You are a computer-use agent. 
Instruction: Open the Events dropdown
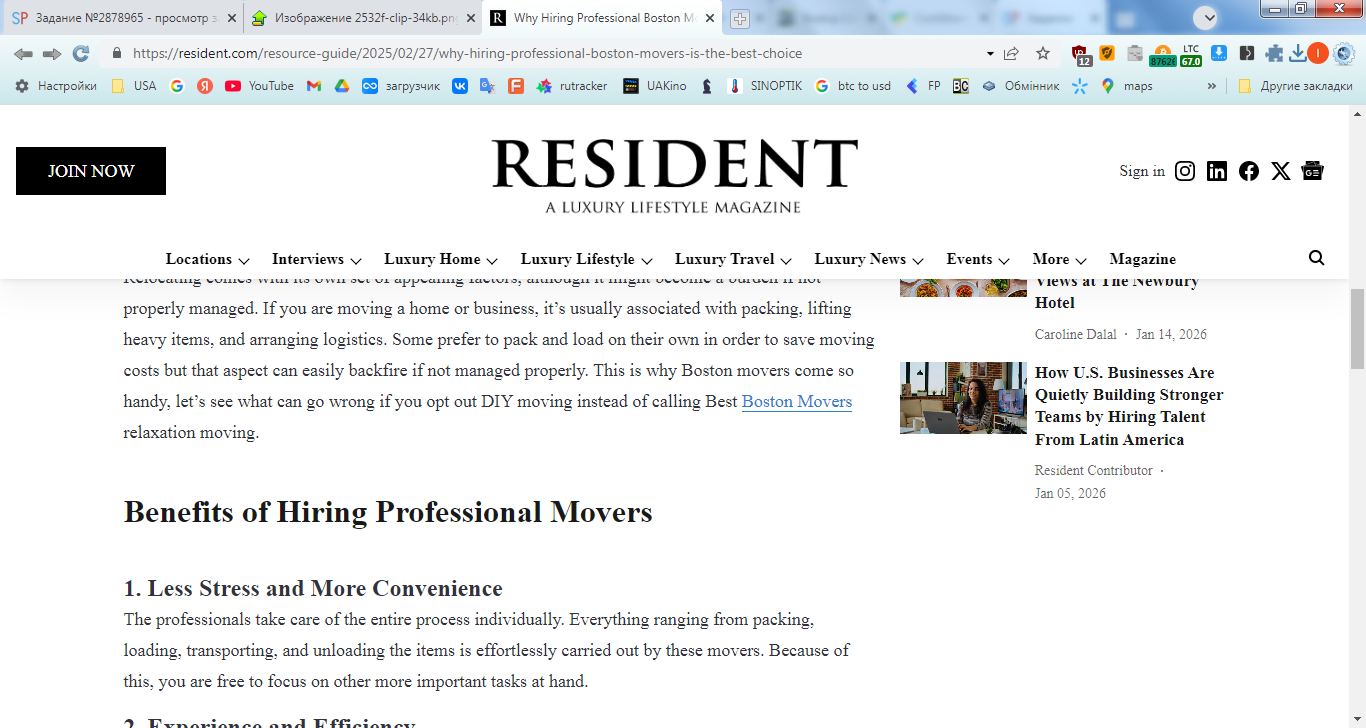tap(978, 259)
